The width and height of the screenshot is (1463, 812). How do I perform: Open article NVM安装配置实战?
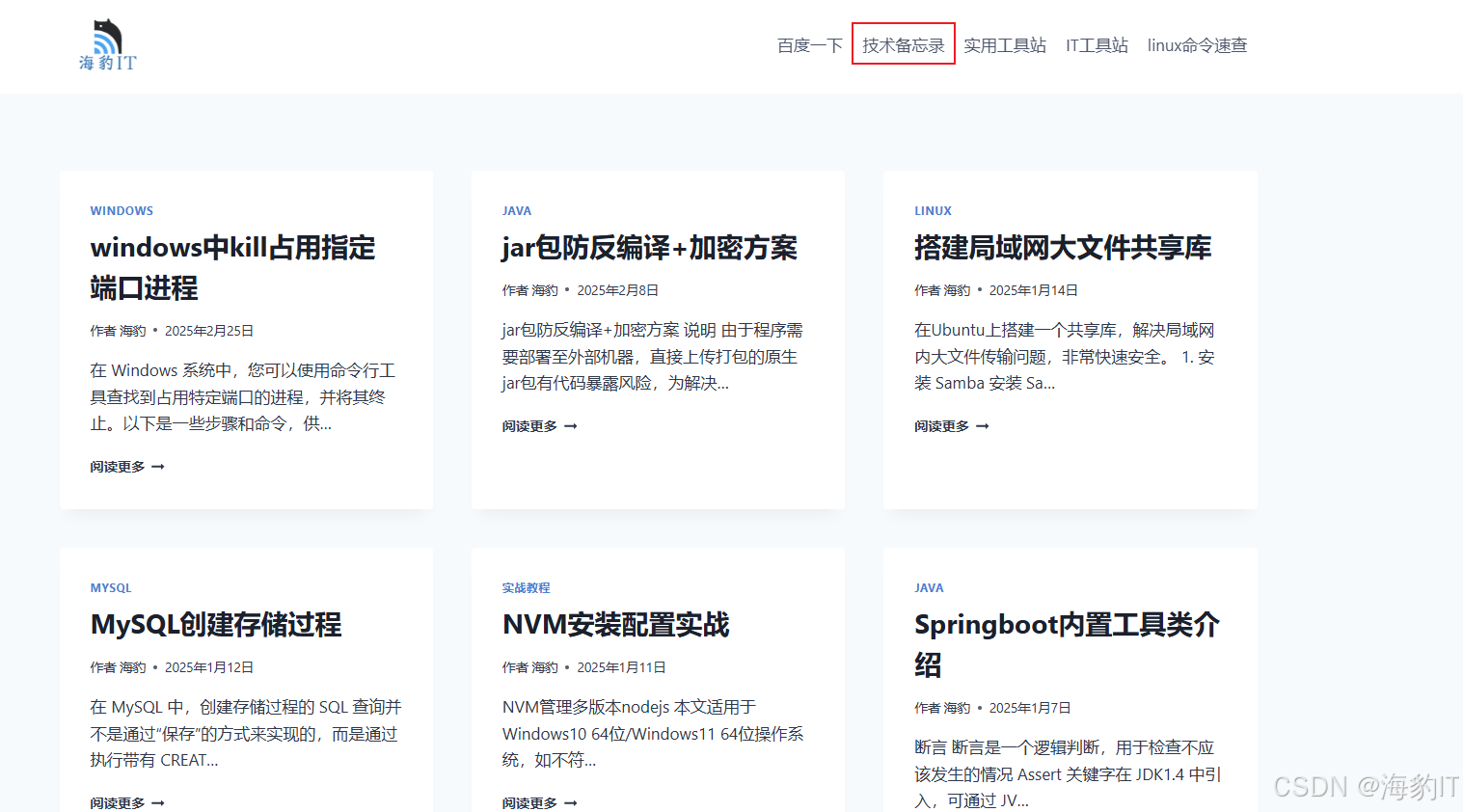coord(616,625)
